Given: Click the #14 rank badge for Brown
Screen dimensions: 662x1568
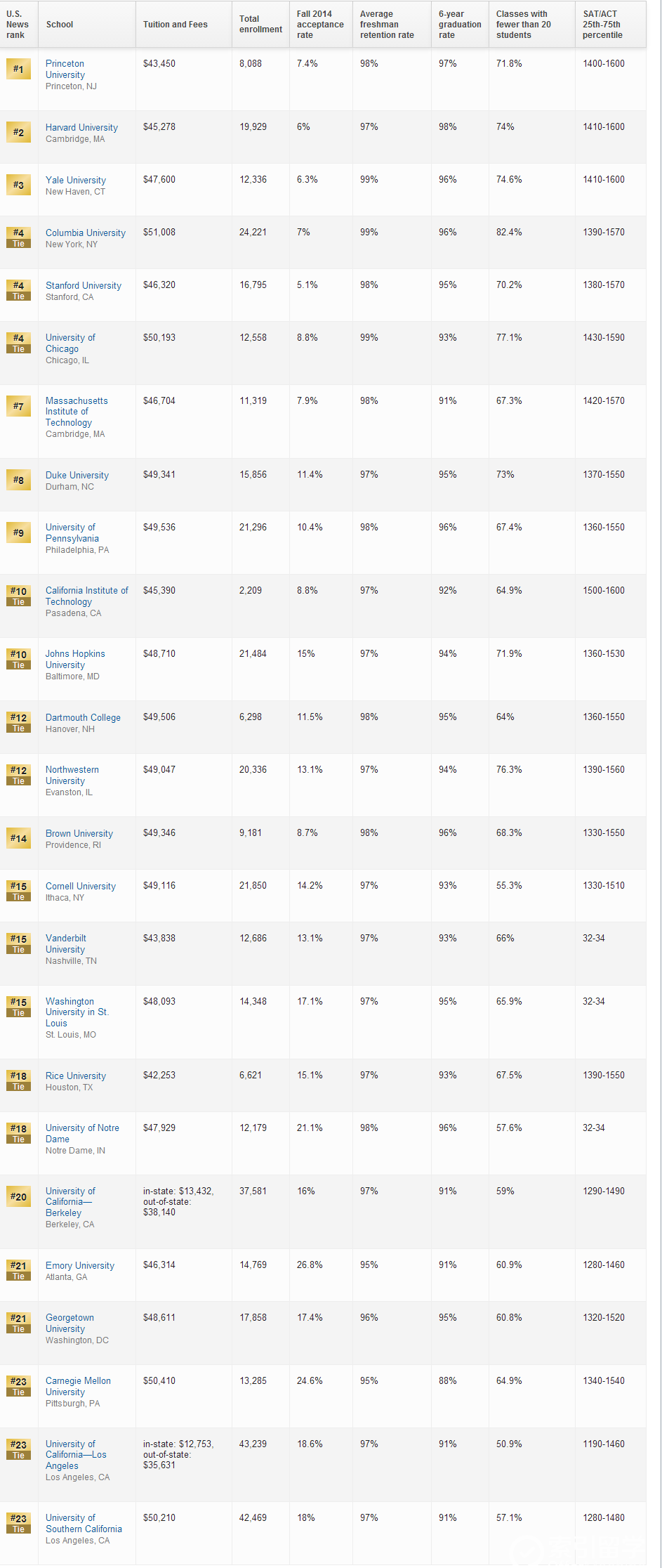Looking at the screenshot, I should tap(18, 838).
